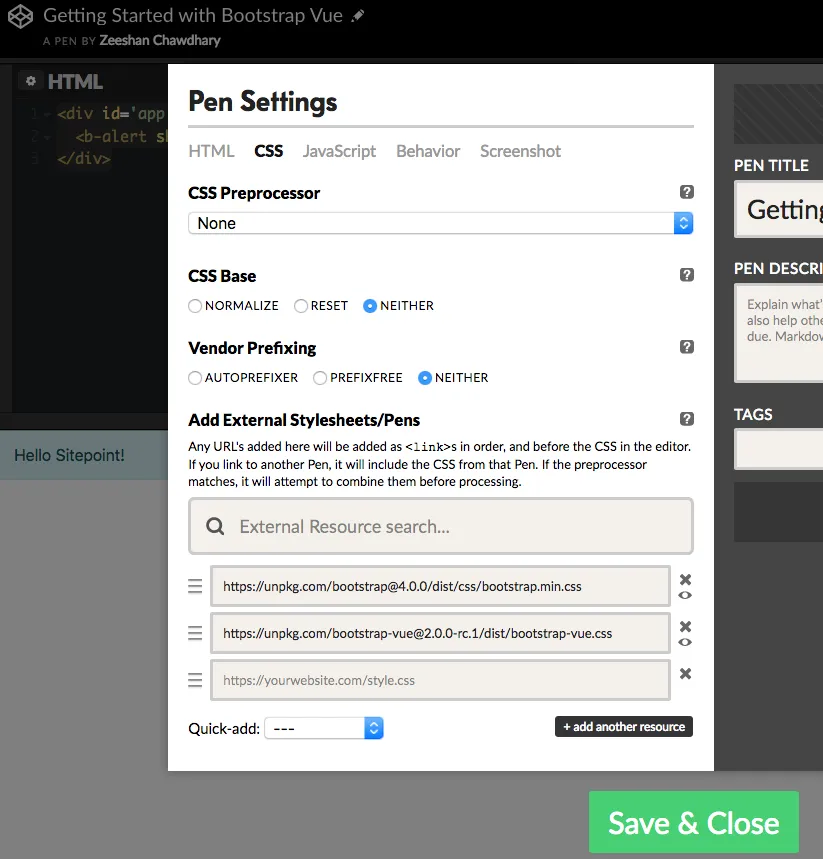The image size is (823, 859).
Task: Preview the bootstrap.min.css resource via eye icon
Action: point(685,595)
